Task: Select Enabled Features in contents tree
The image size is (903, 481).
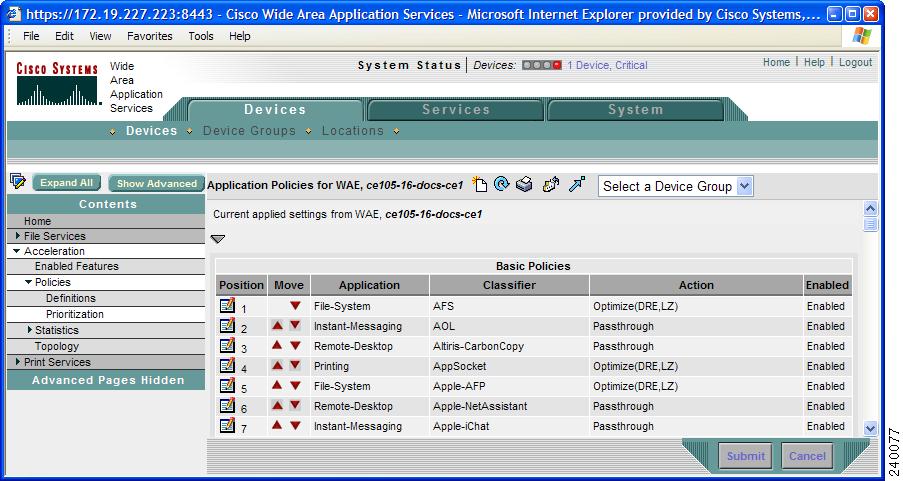Action: (77, 266)
